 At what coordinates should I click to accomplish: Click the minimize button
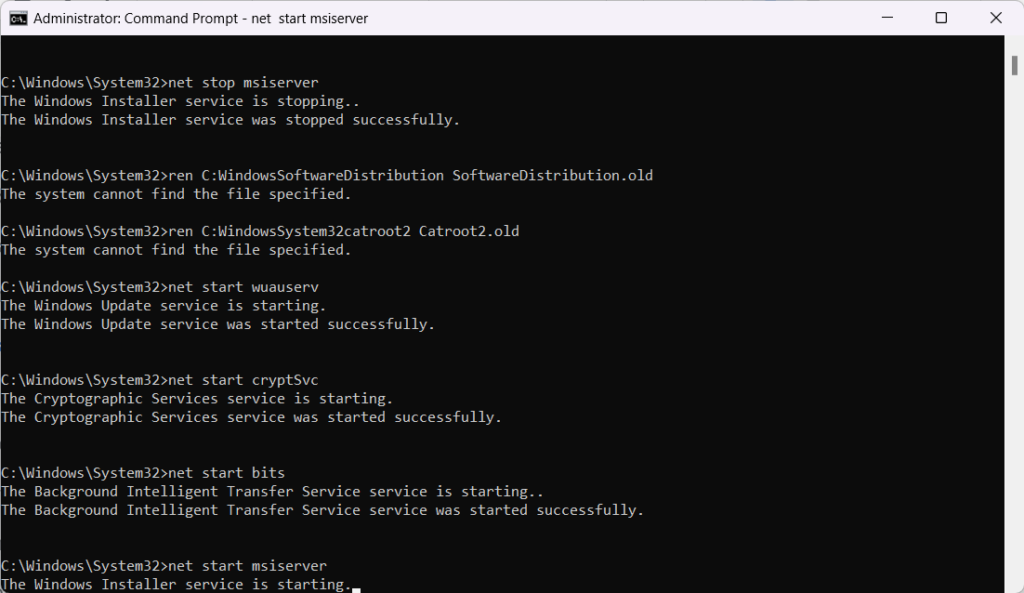[x=887, y=17]
